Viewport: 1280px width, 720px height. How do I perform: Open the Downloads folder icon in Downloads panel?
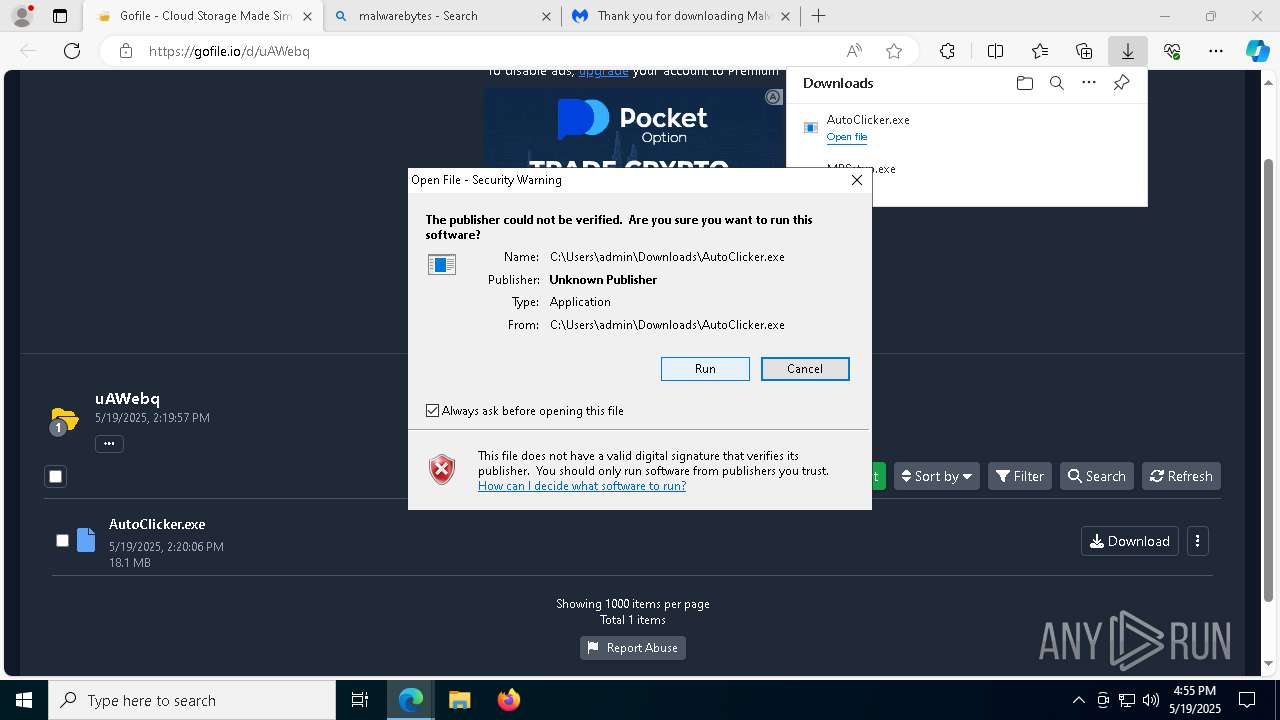(1024, 83)
